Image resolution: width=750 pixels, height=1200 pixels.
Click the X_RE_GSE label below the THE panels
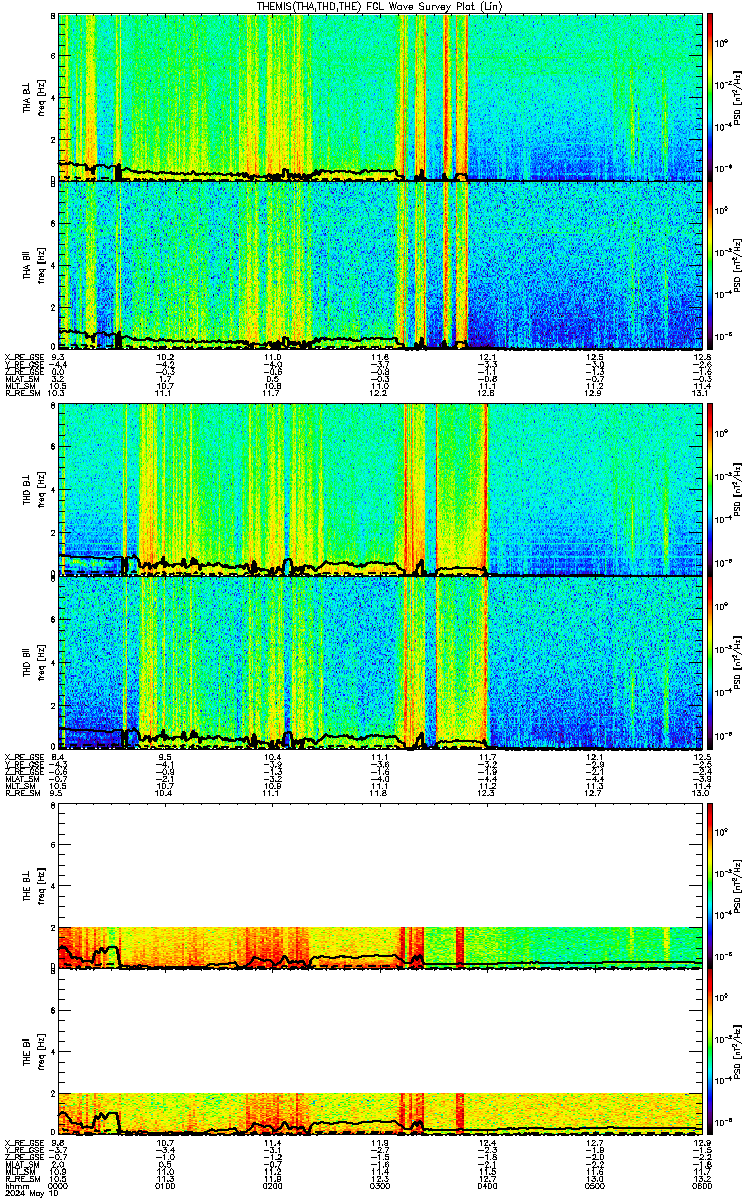click(23, 1143)
